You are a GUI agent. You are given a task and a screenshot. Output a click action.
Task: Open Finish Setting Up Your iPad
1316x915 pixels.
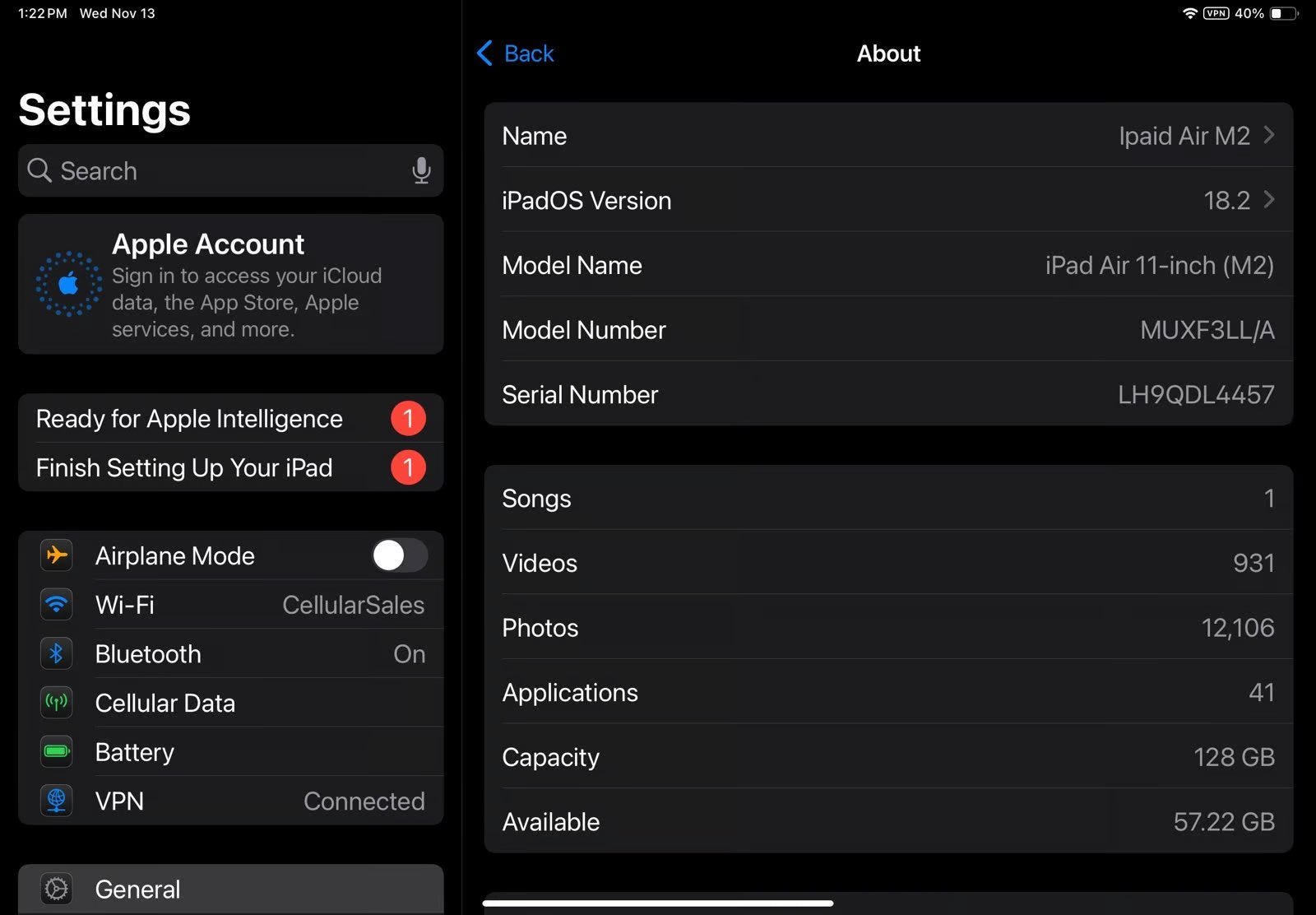point(184,467)
